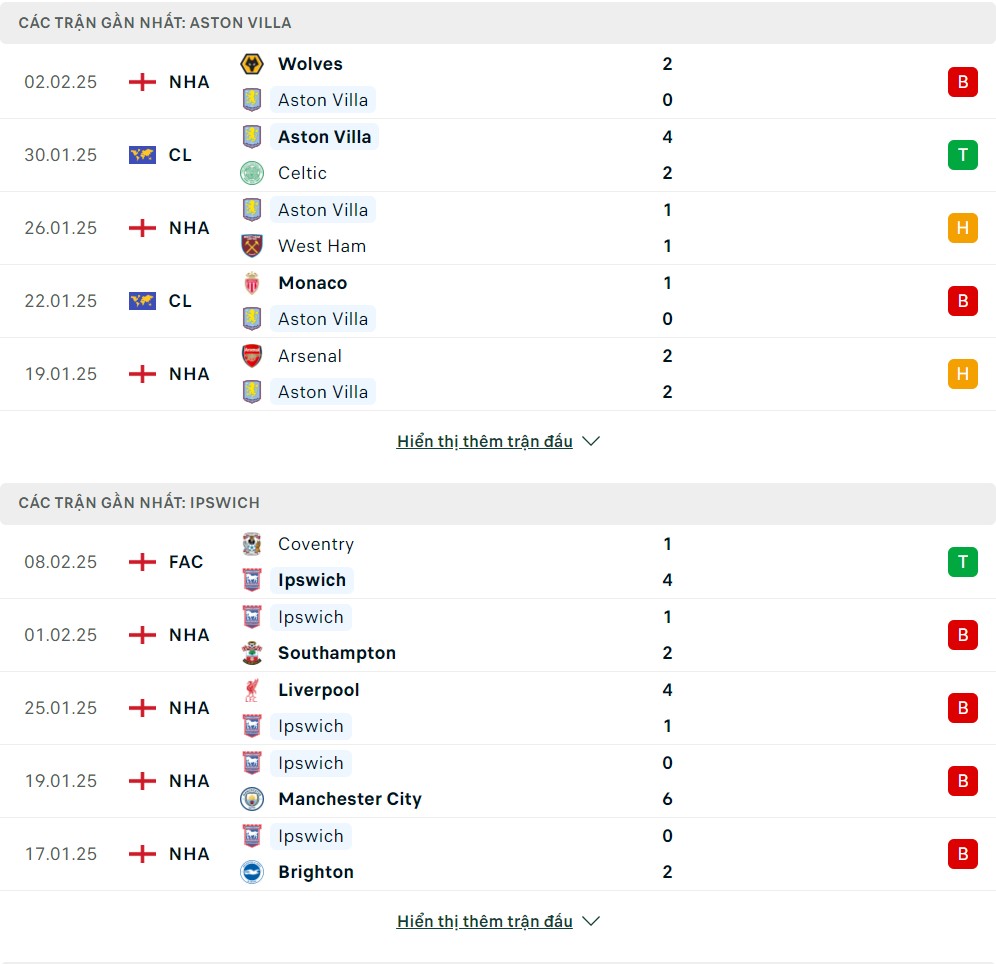This screenshot has height=964, width=996.
Task: Click the CL competition flag on 22.01.25
Action: pyautogui.click(x=142, y=301)
